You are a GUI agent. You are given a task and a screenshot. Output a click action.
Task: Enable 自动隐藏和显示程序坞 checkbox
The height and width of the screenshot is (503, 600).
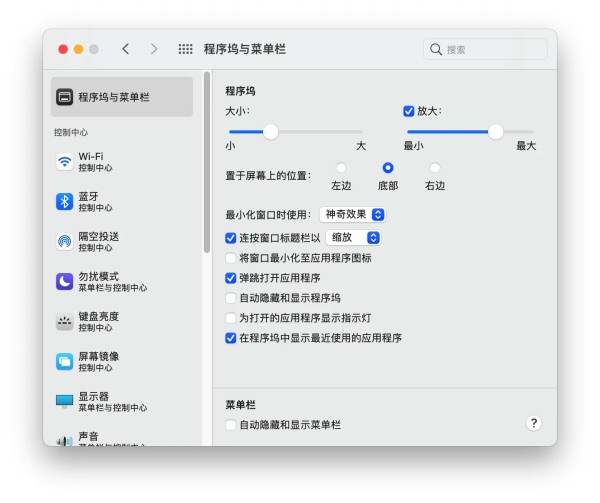[230, 298]
